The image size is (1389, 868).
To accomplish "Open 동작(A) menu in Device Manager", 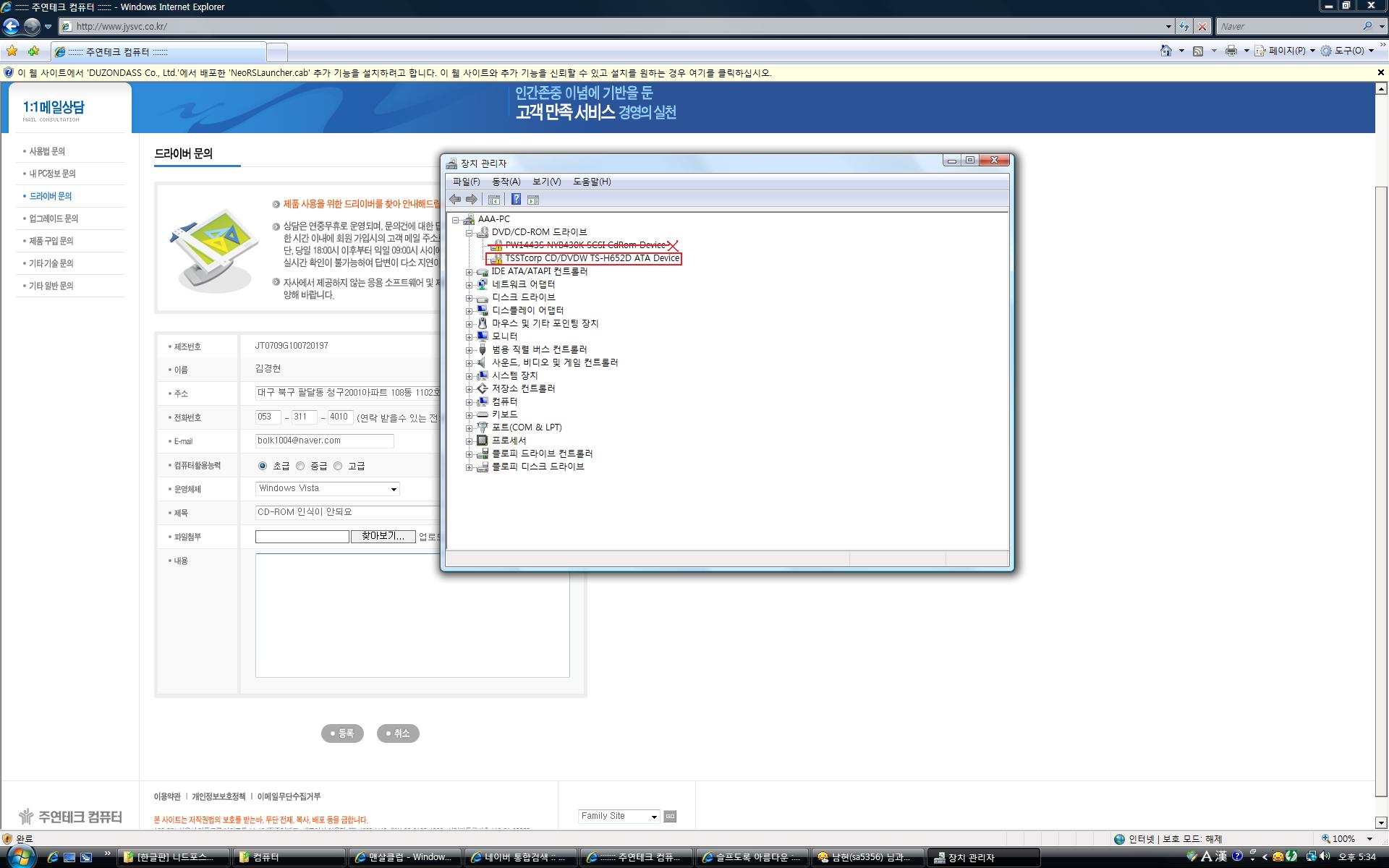I will [506, 182].
